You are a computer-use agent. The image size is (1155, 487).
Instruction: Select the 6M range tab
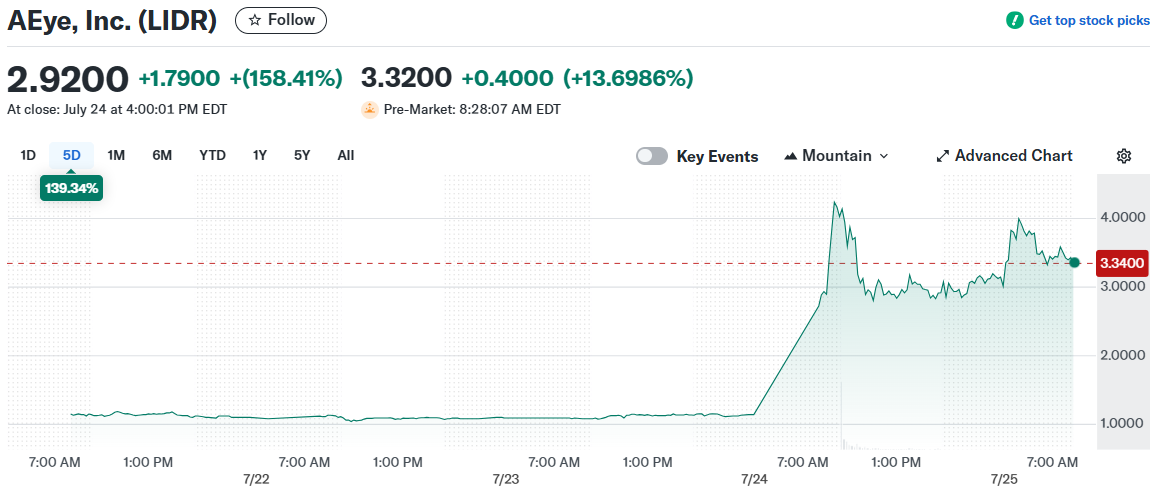162,155
